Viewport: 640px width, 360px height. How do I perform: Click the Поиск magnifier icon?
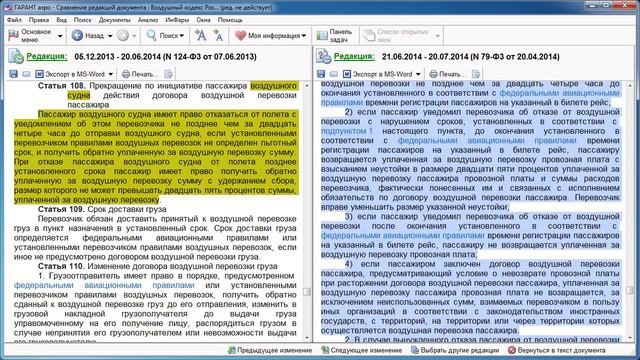coord(151,35)
